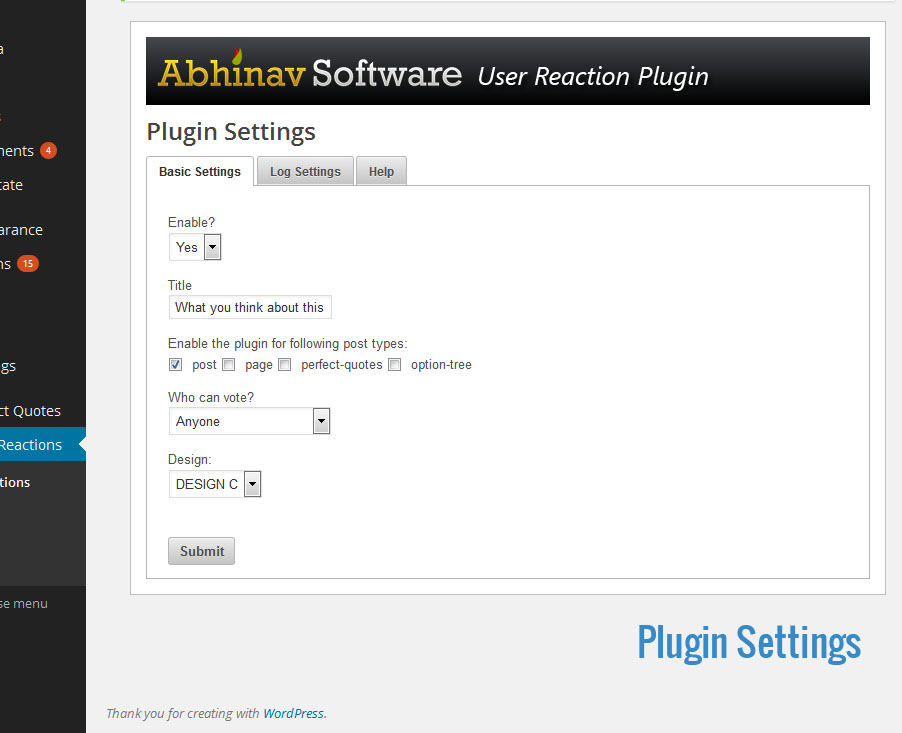The image size is (902, 733).
Task: Follow the WordPress link in footer
Action: coord(293,714)
